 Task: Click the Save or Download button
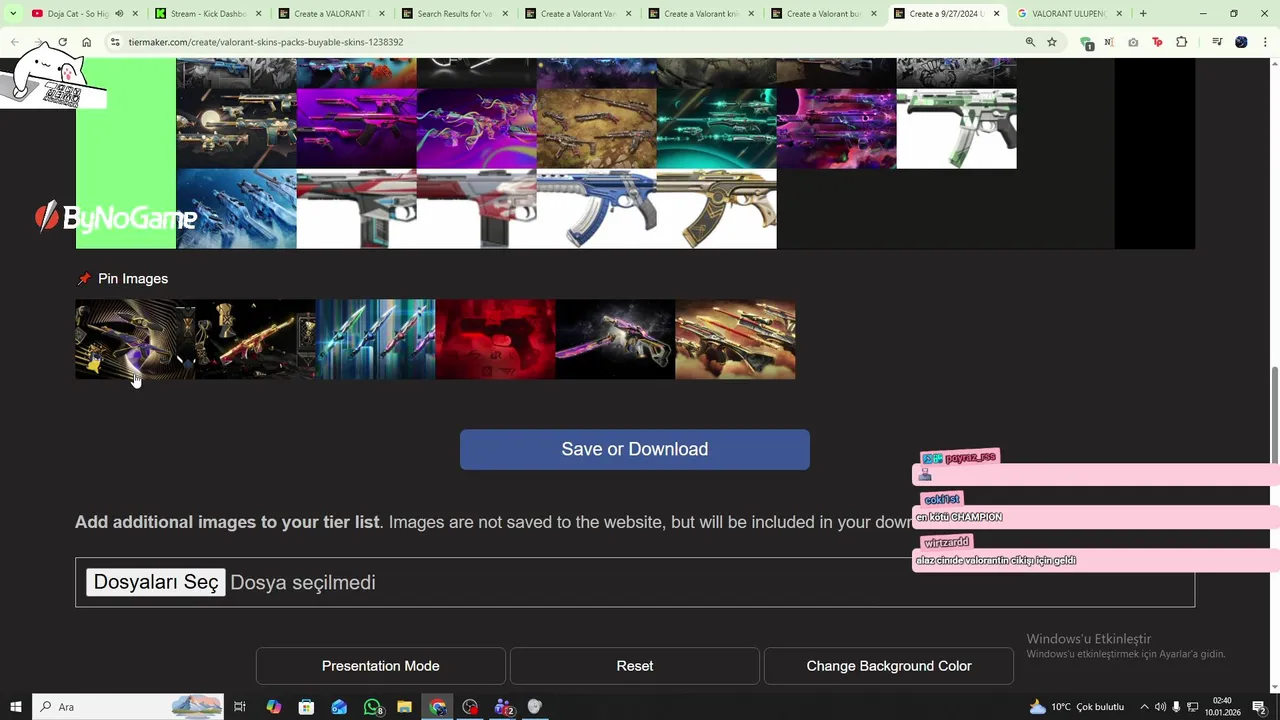click(635, 449)
